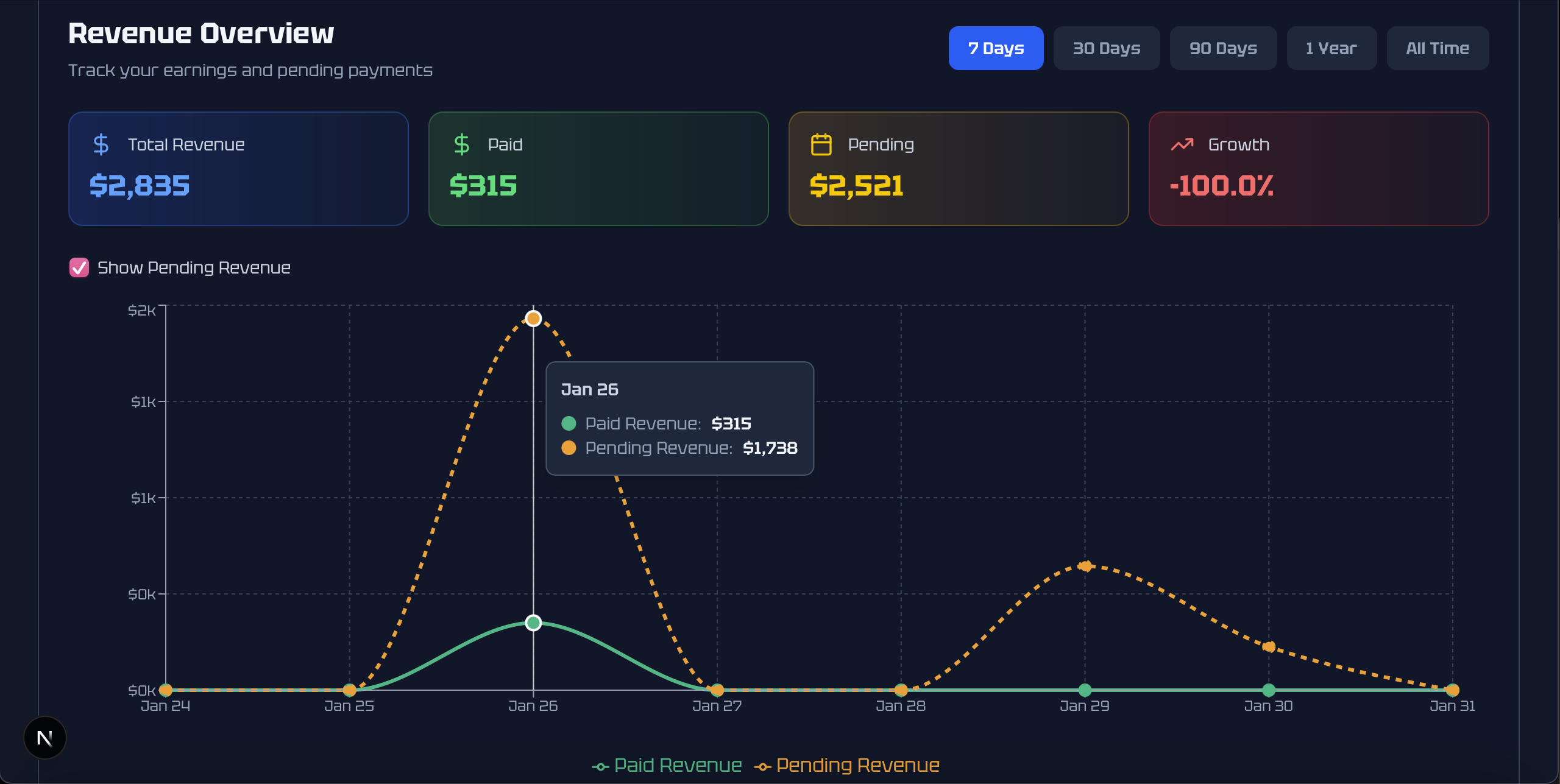The height and width of the screenshot is (784, 1560).
Task: Click the green Paid dollar icon
Action: coord(462,144)
